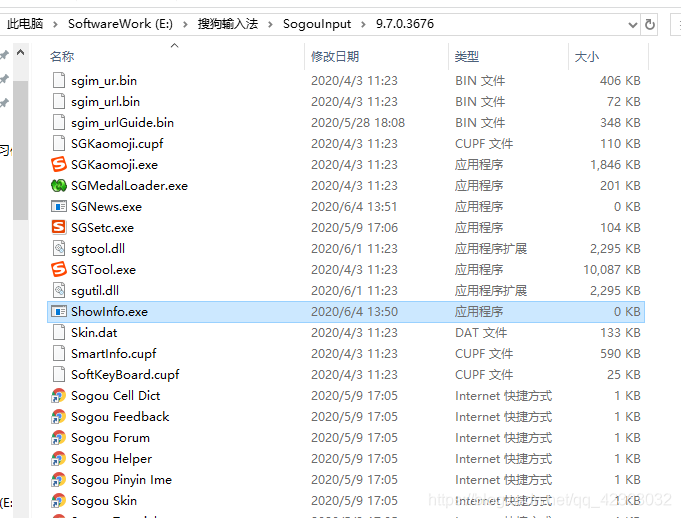Select the sgutil.dll gear icon
The image size is (681, 518).
59,290
